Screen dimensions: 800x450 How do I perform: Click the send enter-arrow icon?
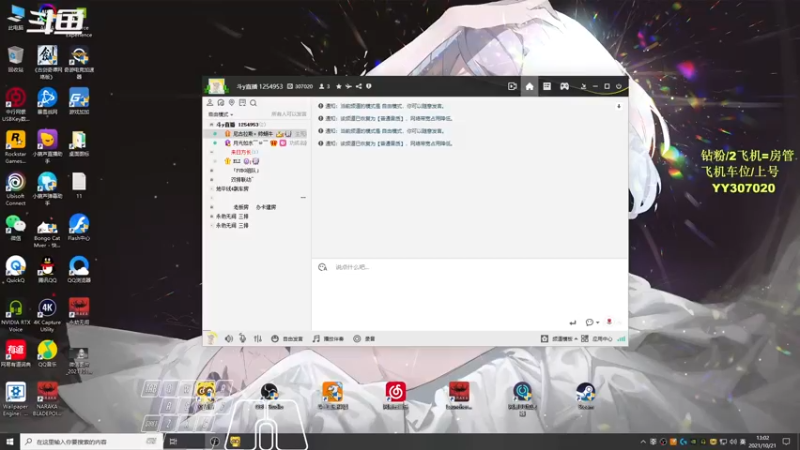(572, 322)
